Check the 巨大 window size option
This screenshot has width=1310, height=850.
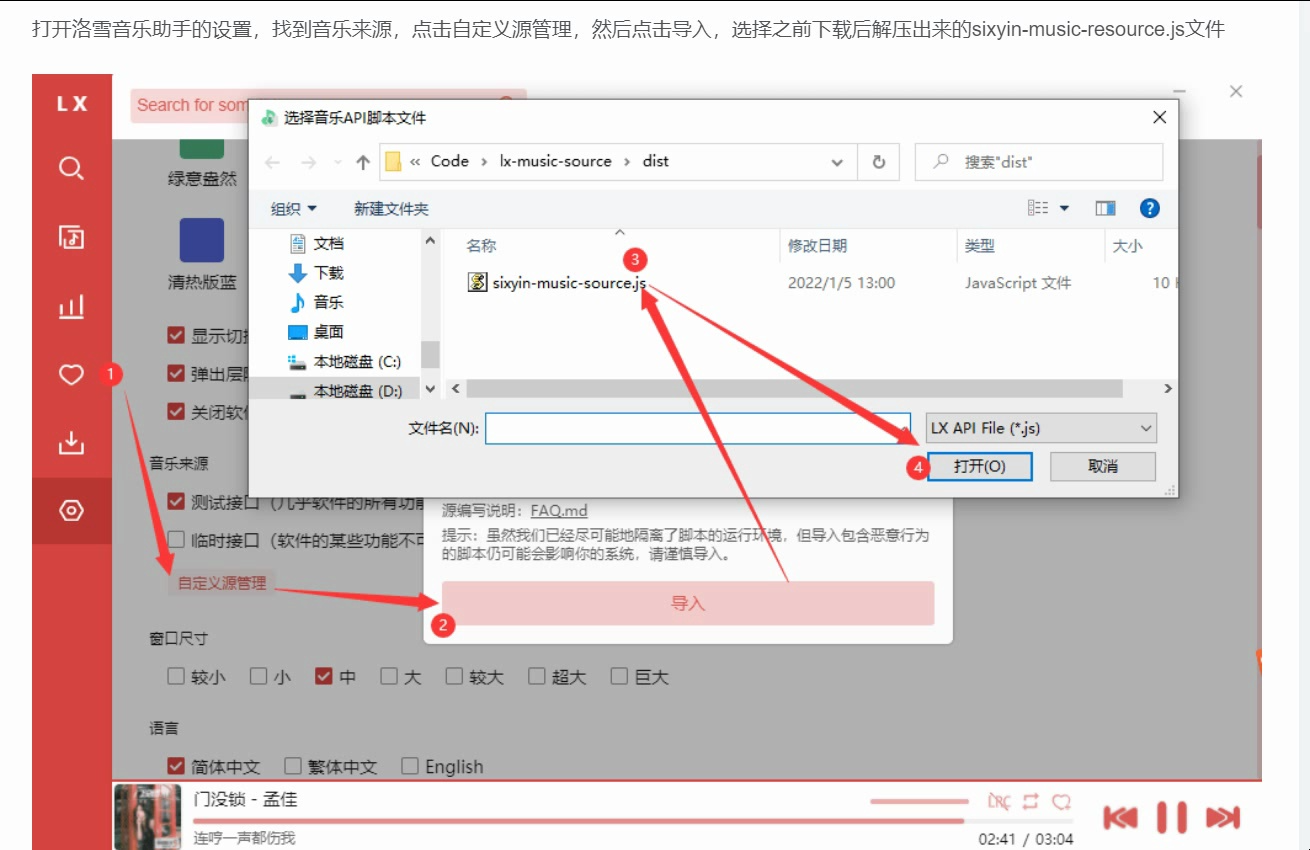pos(619,676)
